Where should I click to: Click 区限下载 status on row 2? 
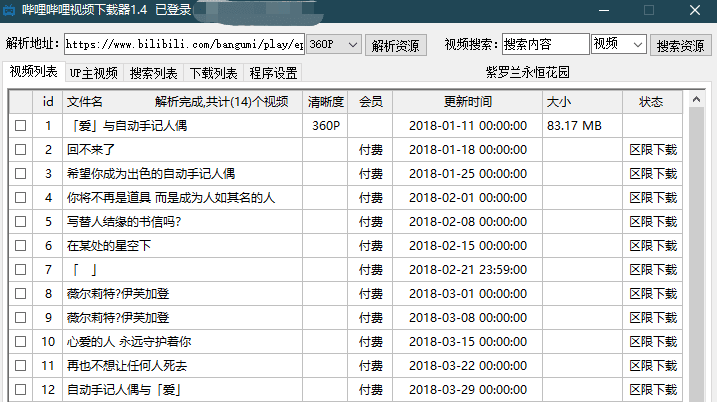click(653, 150)
